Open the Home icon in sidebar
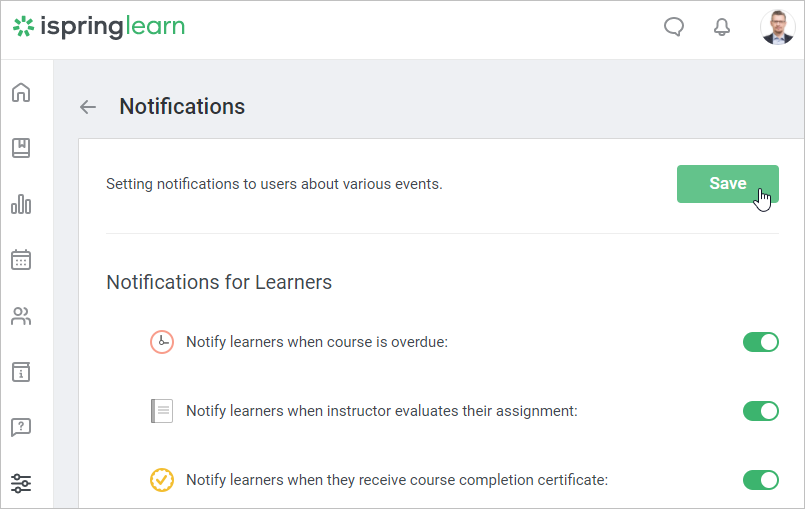 [21, 93]
